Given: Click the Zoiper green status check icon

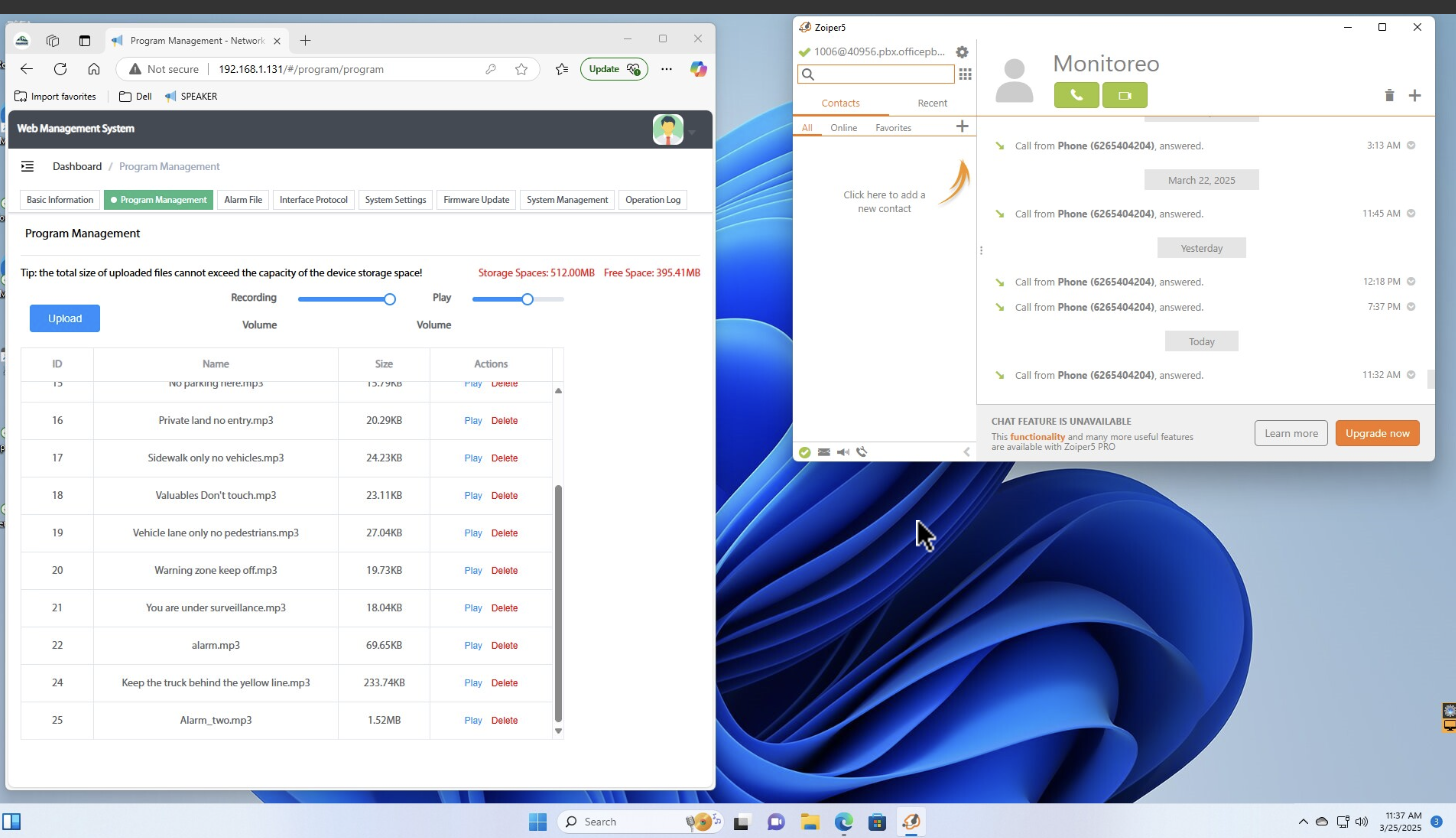Looking at the screenshot, I should [805, 452].
